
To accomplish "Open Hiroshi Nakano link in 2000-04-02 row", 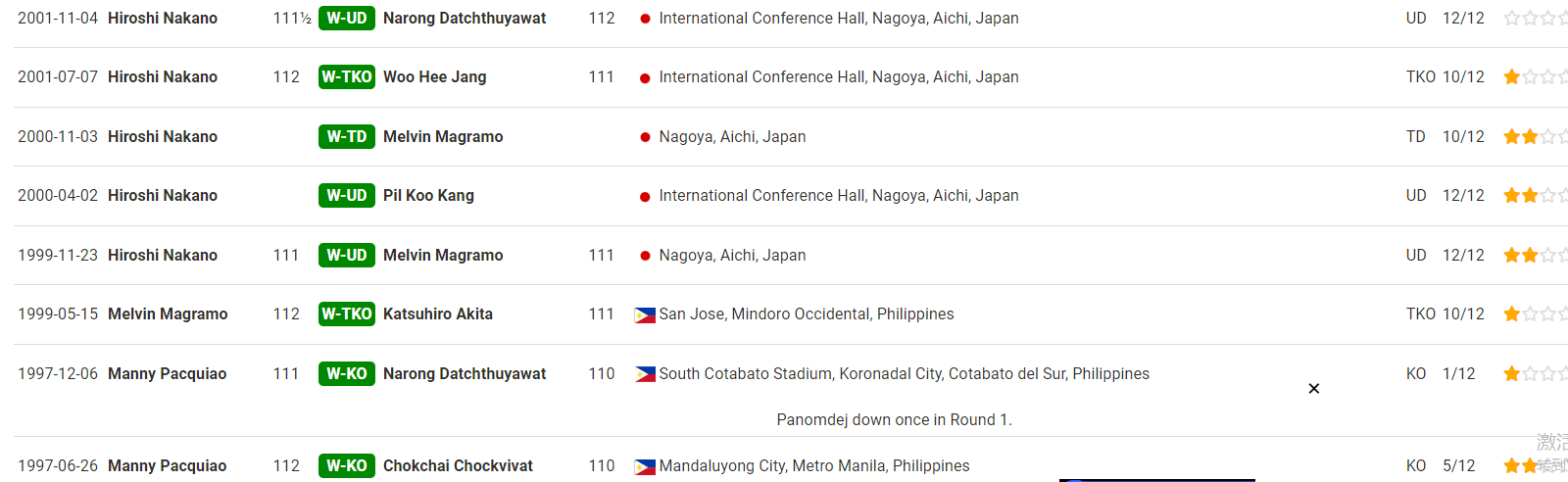I will 163,195.
